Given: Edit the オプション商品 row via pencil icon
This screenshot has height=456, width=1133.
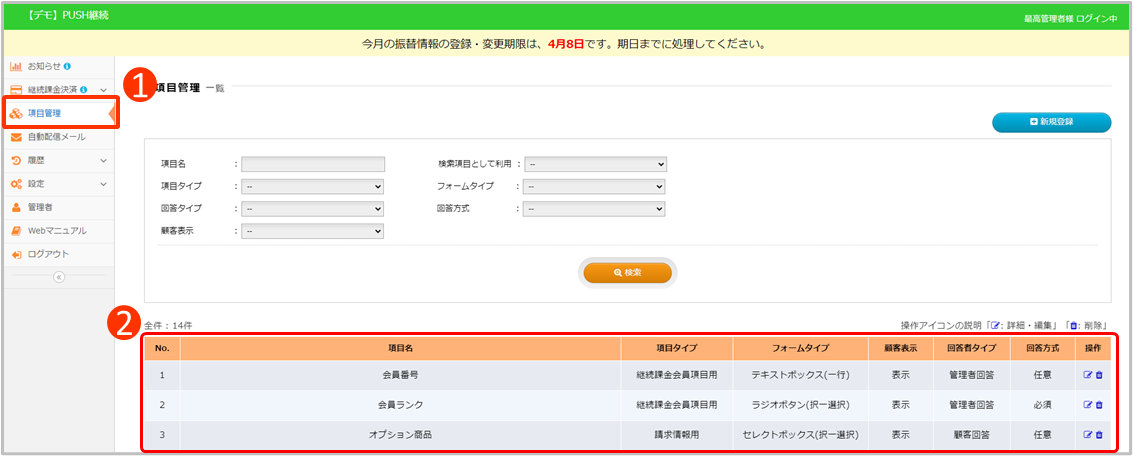Looking at the screenshot, I should [1087, 435].
